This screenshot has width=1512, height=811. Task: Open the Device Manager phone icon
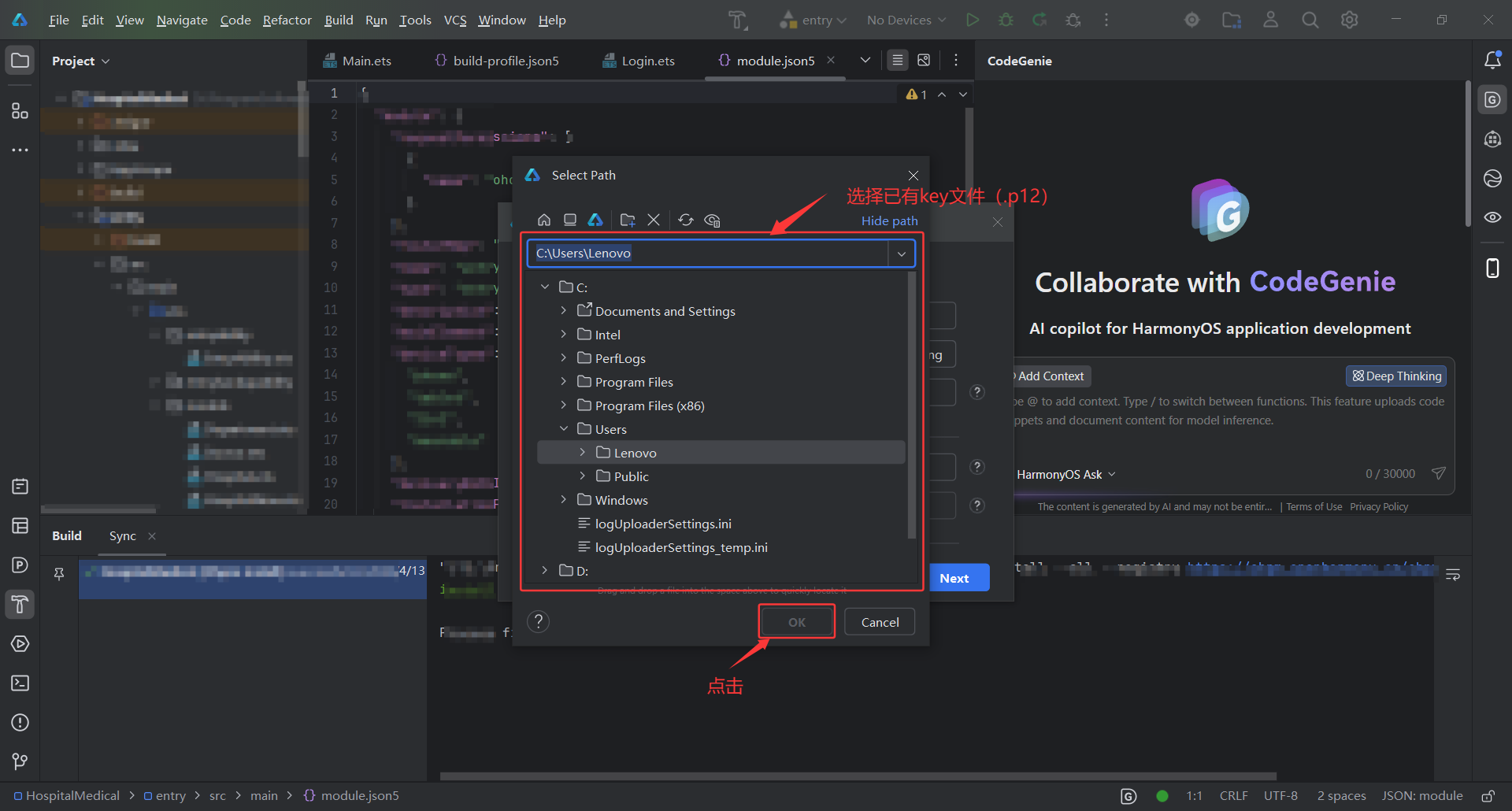click(1492, 268)
